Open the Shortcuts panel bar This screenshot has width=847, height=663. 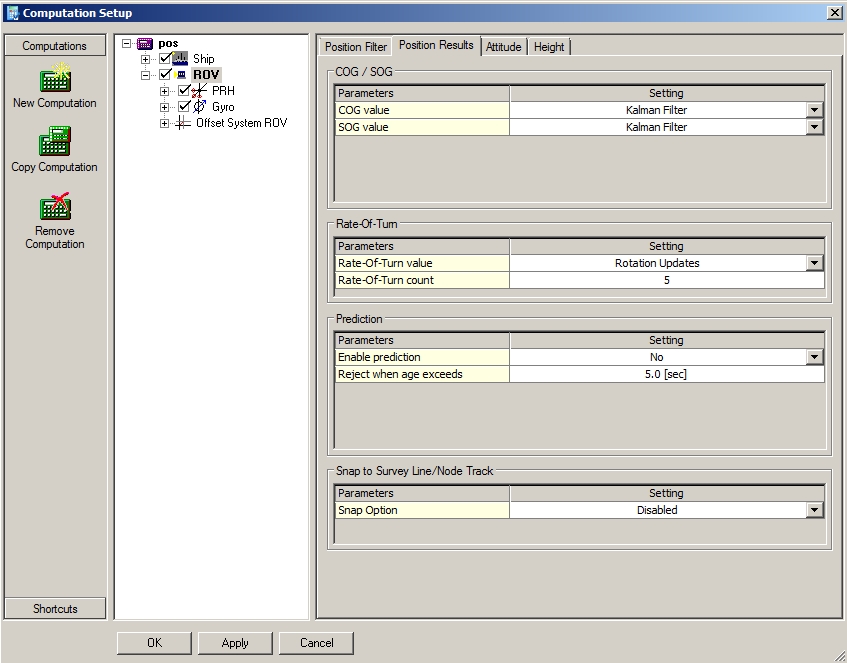54,609
